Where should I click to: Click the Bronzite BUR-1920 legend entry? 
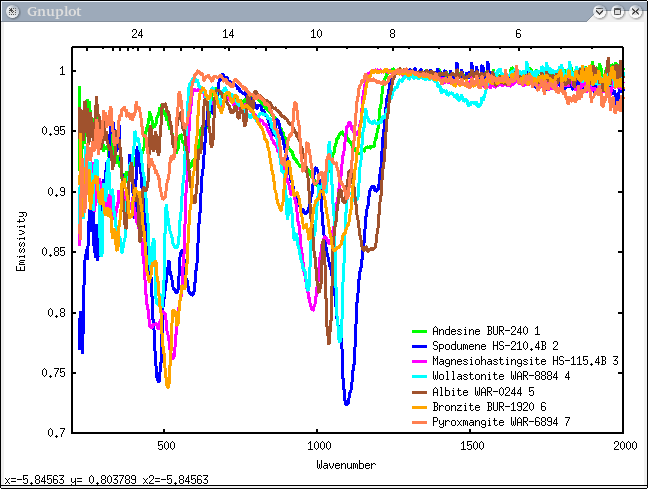479,407
